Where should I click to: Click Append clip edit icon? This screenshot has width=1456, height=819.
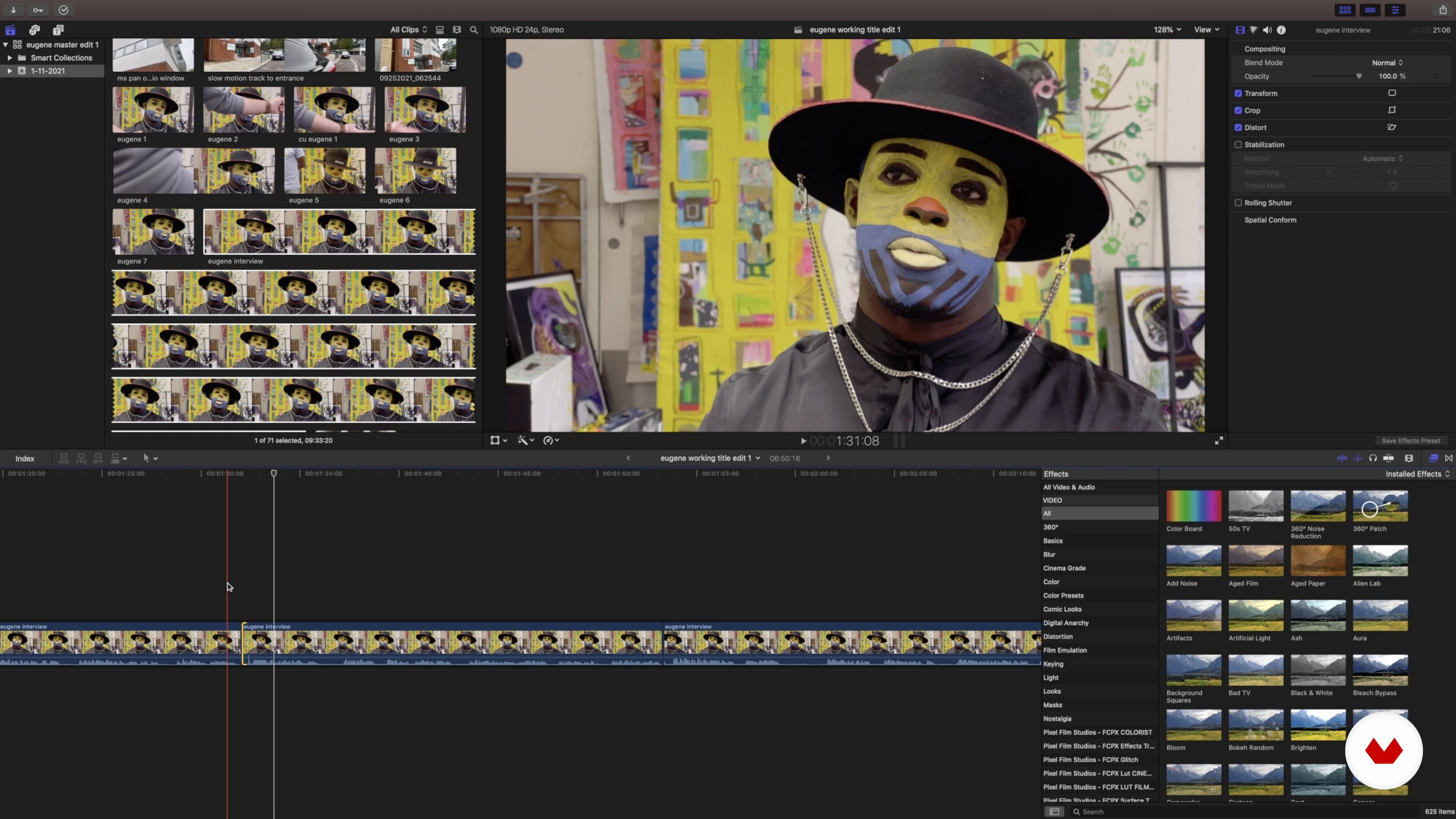[x=98, y=458]
